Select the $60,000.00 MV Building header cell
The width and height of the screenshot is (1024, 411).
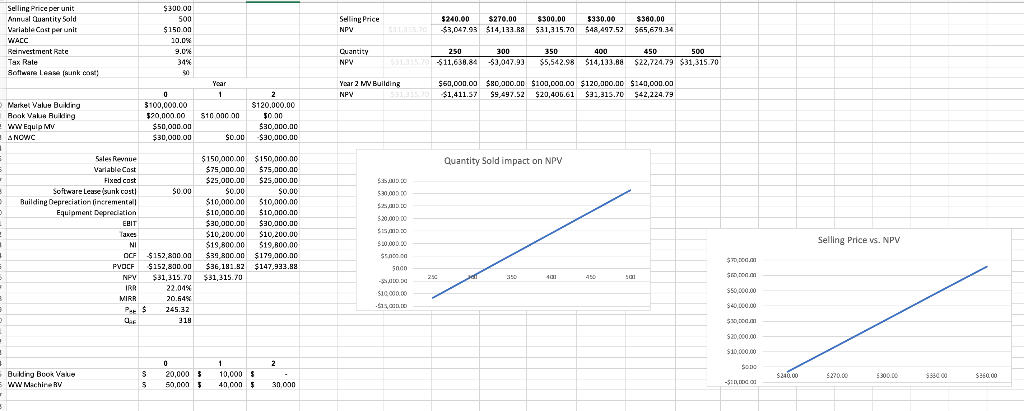pos(456,84)
